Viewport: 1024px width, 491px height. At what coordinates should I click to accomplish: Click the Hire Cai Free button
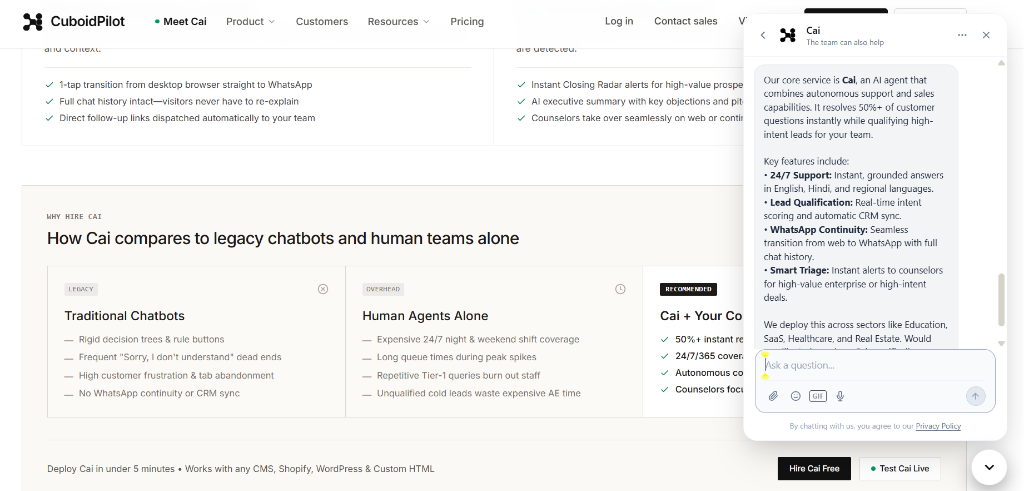click(x=814, y=469)
